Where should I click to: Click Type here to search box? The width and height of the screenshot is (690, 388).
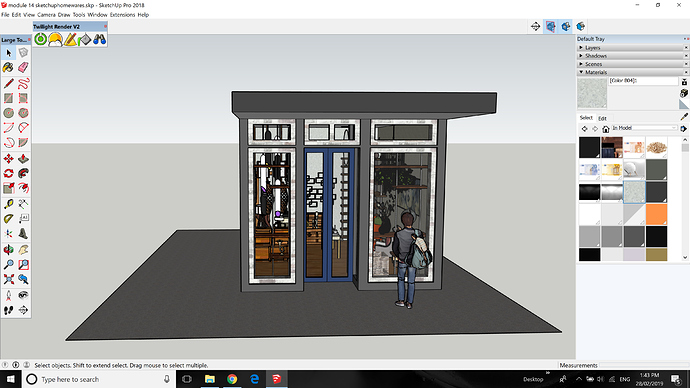(x=99, y=379)
